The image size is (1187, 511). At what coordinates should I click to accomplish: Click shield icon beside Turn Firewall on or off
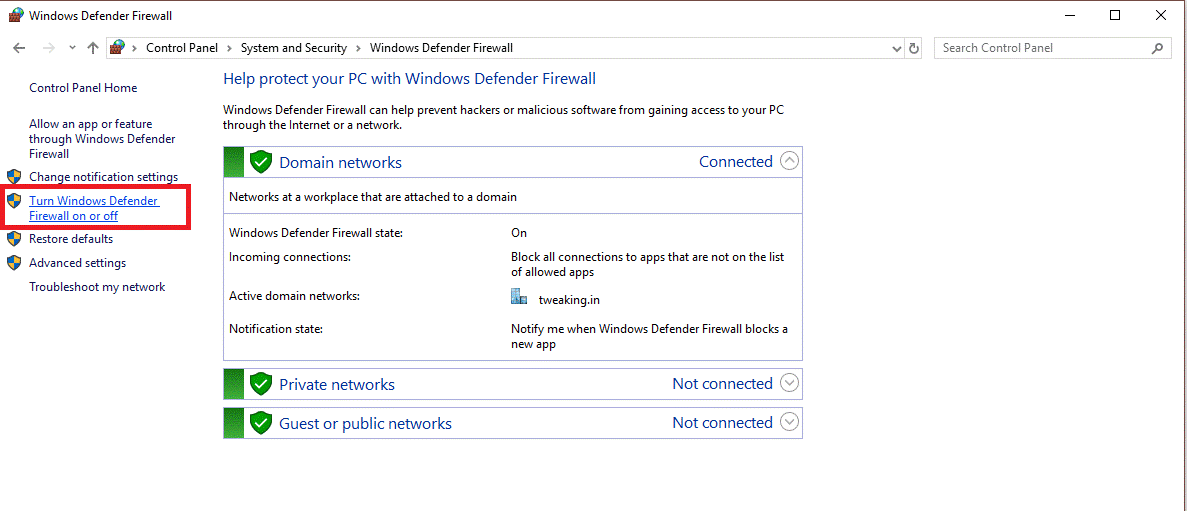[14, 201]
